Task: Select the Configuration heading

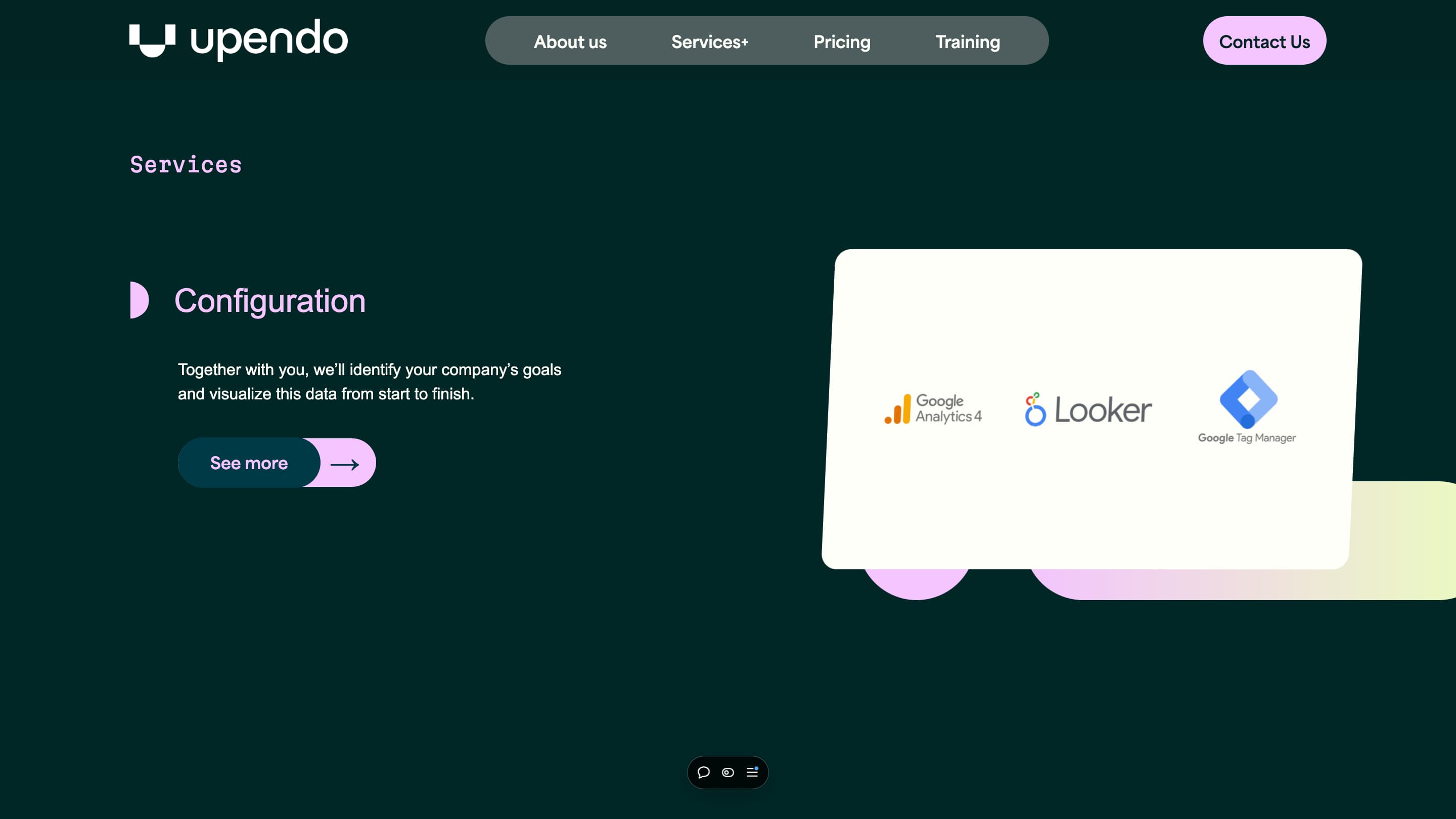Action: coord(269,301)
